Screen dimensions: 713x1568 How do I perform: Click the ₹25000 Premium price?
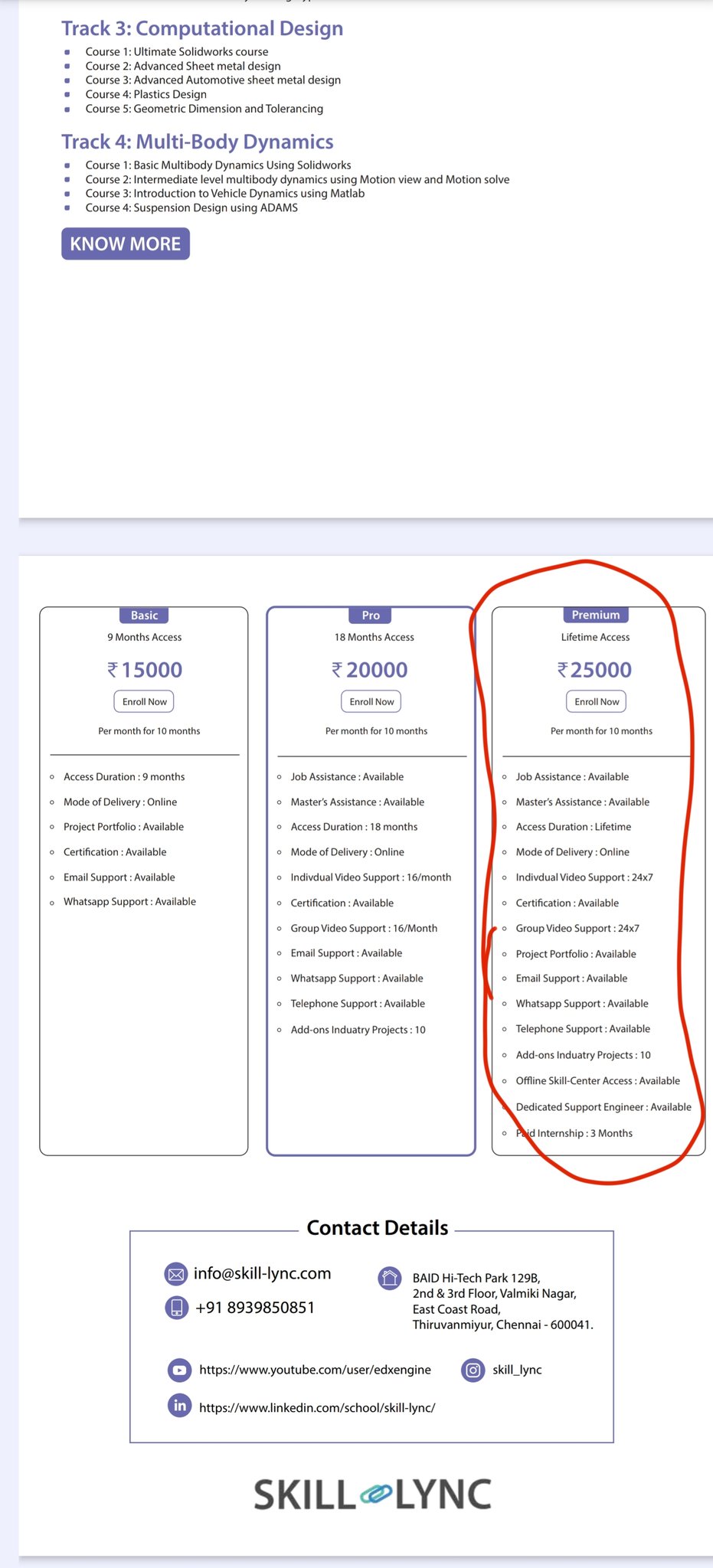[x=595, y=670]
